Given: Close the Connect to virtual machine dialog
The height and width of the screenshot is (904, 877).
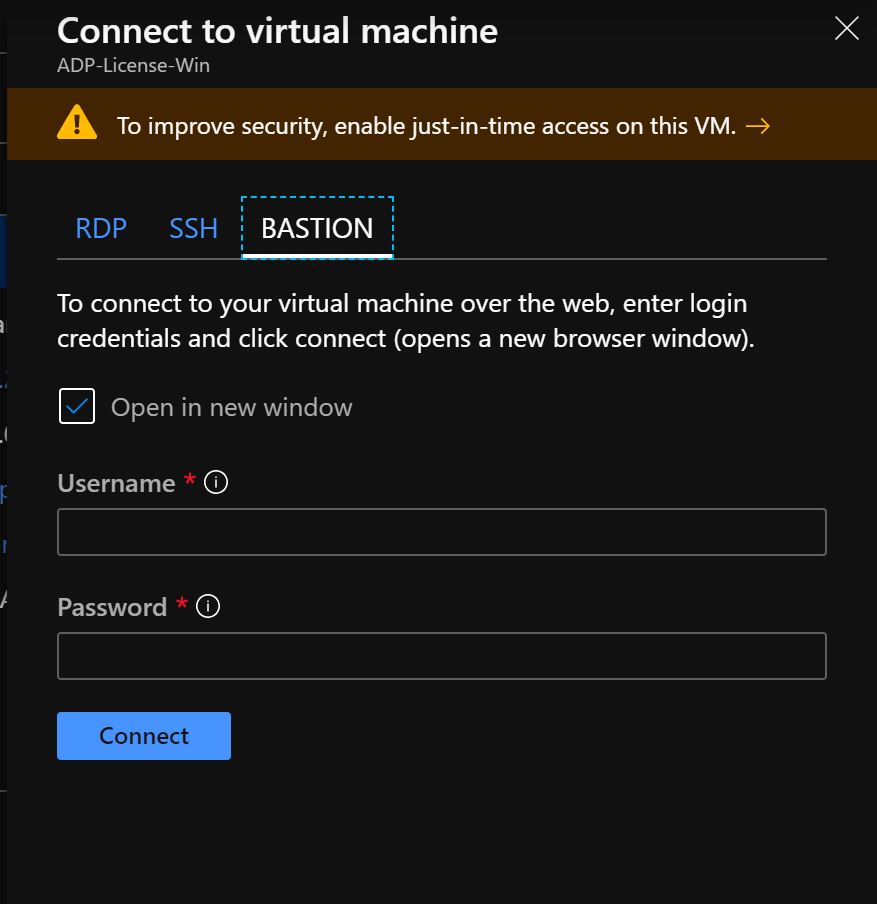Looking at the screenshot, I should click(x=846, y=29).
